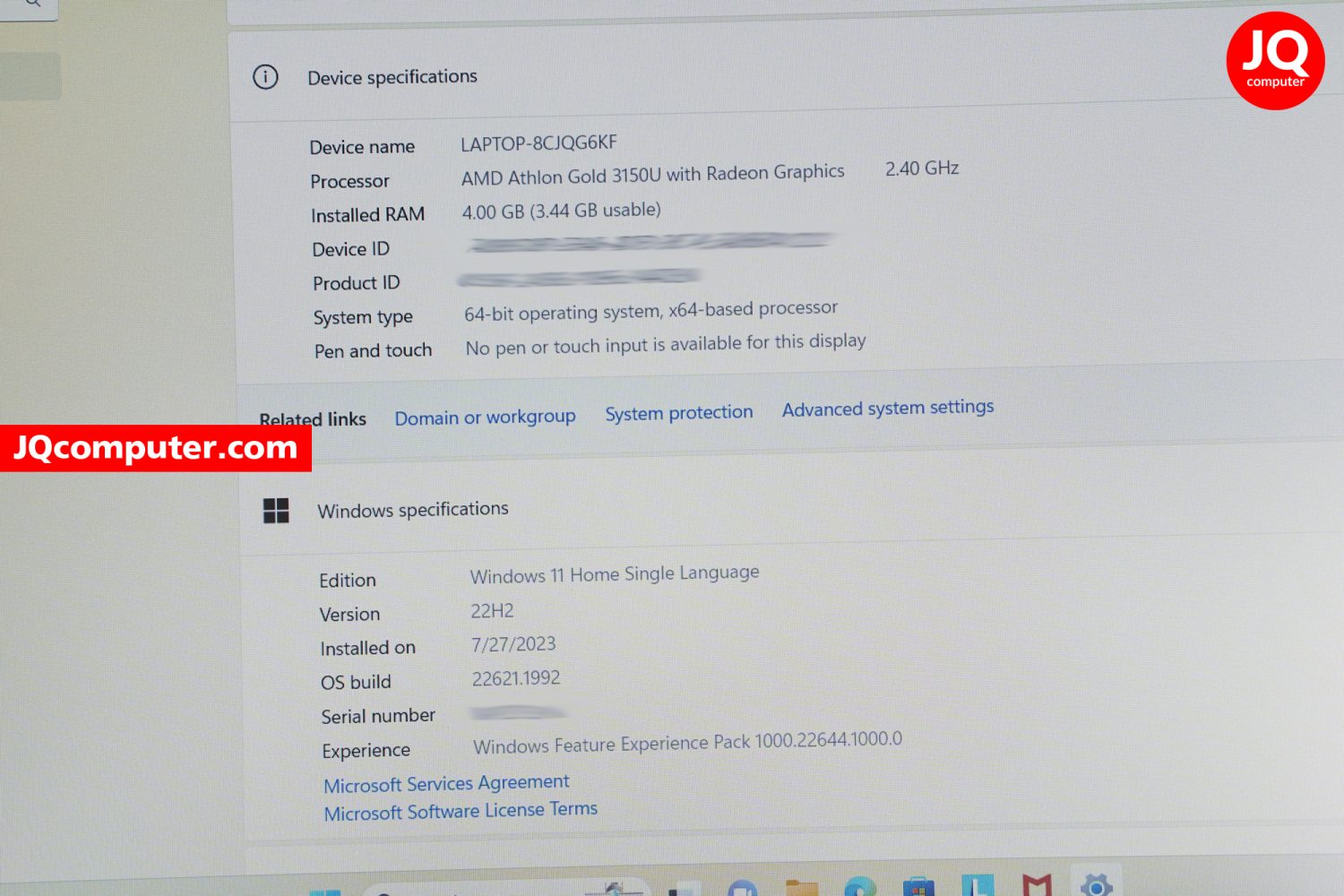Click the Product ID label
The height and width of the screenshot is (896, 1344).
356,283
